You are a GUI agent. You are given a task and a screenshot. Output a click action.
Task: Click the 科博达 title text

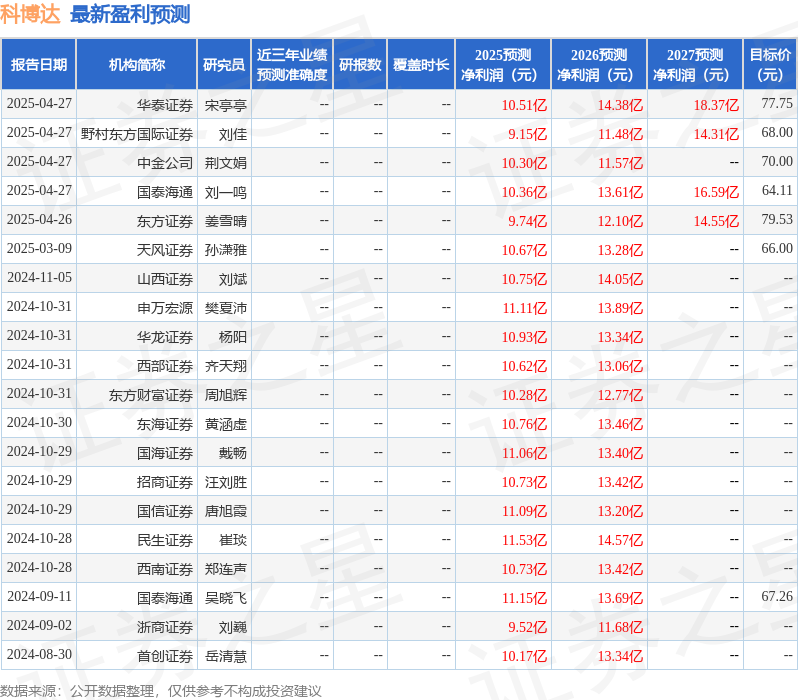coord(30,14)
